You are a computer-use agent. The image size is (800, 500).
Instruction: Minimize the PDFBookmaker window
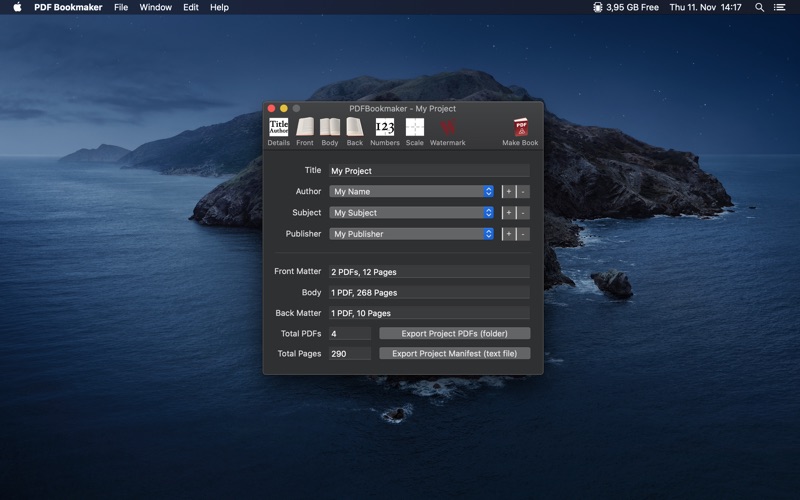coord(284,108)
